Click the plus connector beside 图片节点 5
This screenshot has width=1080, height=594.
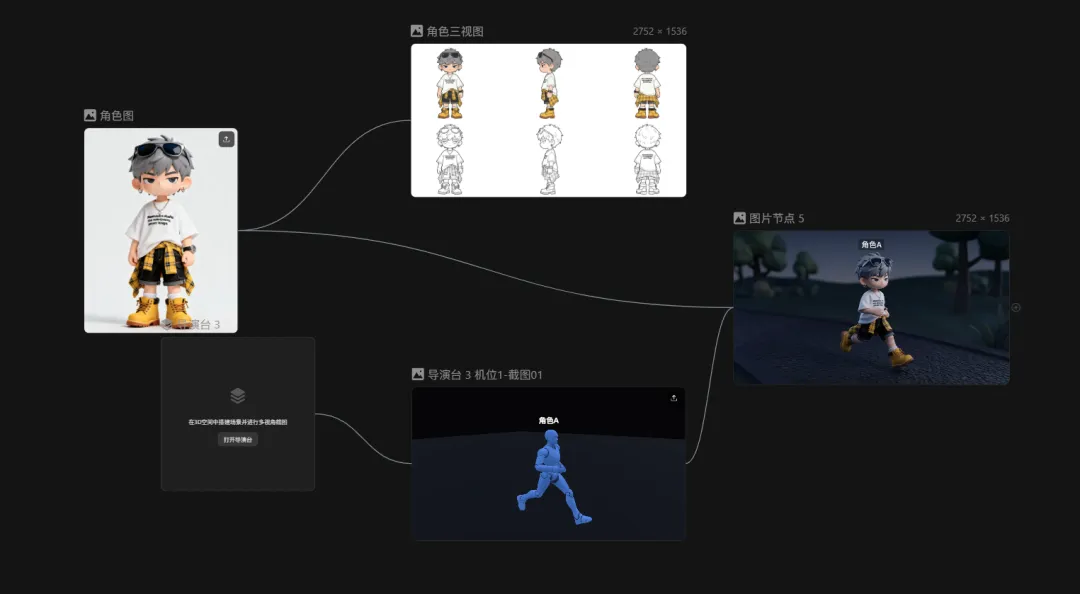[1015, 307]
